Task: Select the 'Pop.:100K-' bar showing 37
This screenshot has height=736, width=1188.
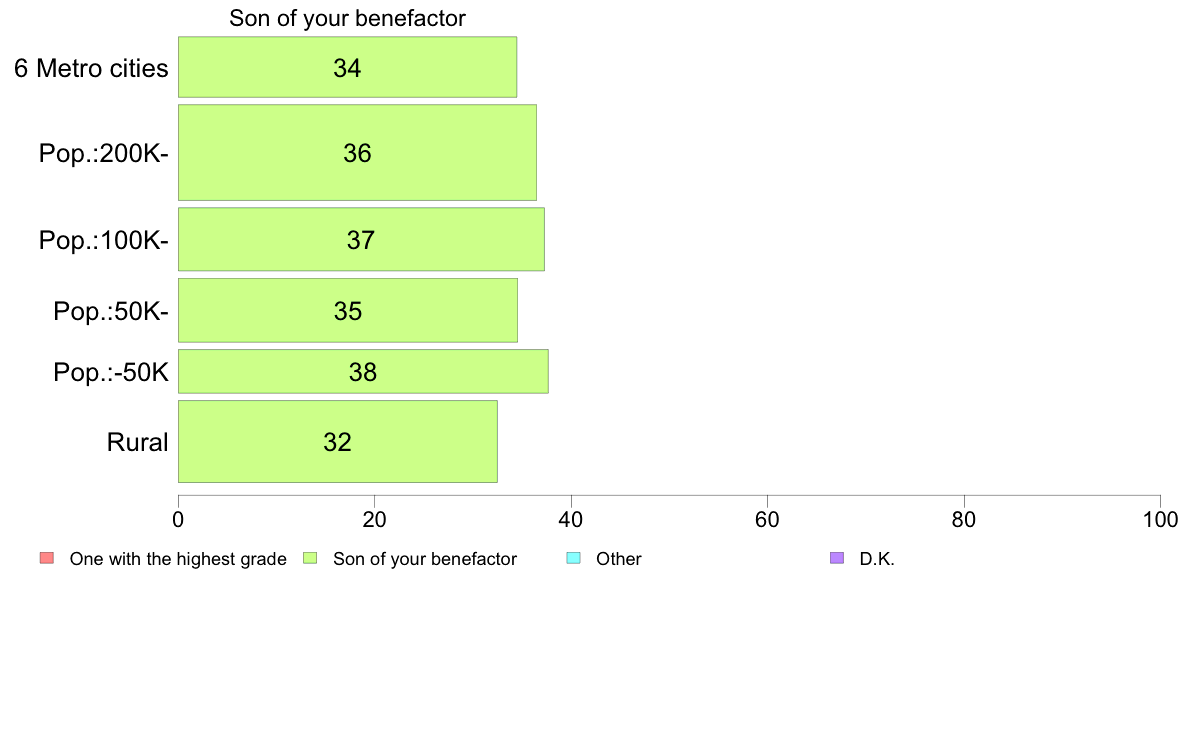Action: (361, 239)
